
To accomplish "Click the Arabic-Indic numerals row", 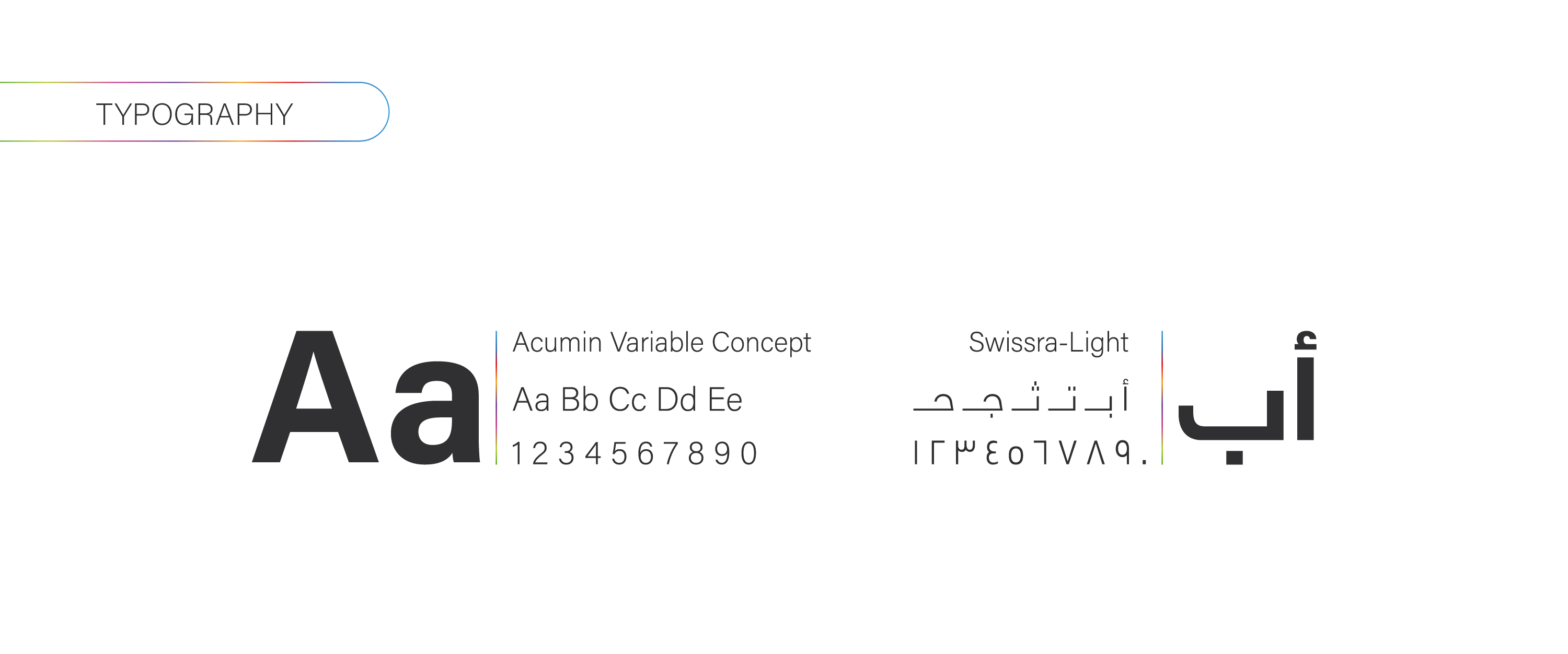I will (x=1030, y=453).
